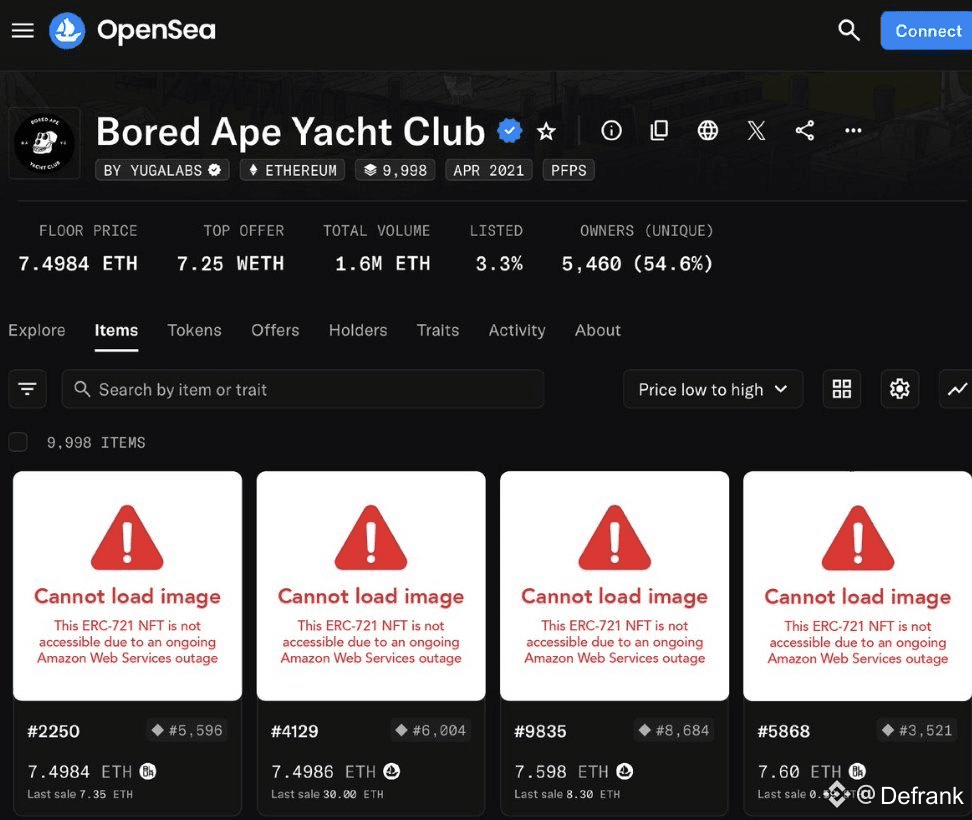Viewport: 972px width, 820px height.
Task: Favorite the collection with the star icon
Action: [x=546, y=131]
